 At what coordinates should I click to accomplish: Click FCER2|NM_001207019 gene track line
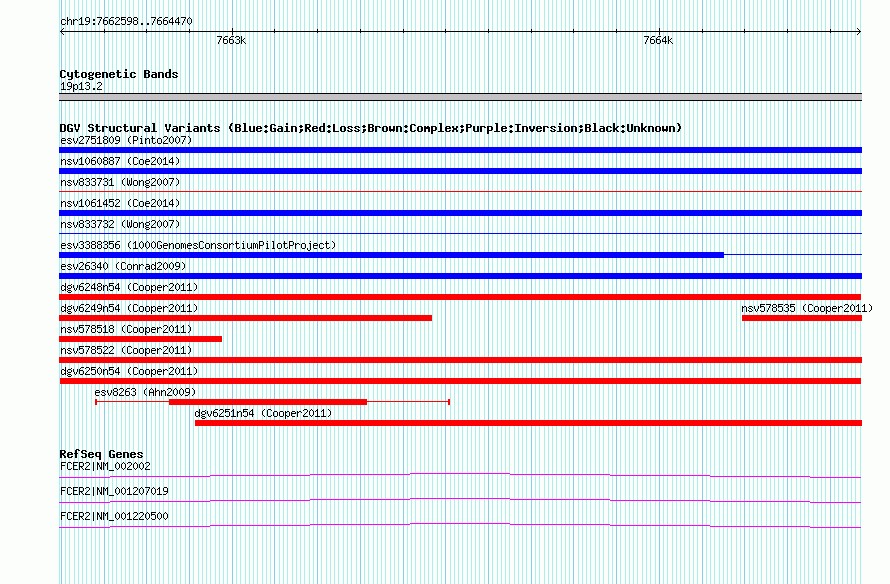(x=460, y=501)
